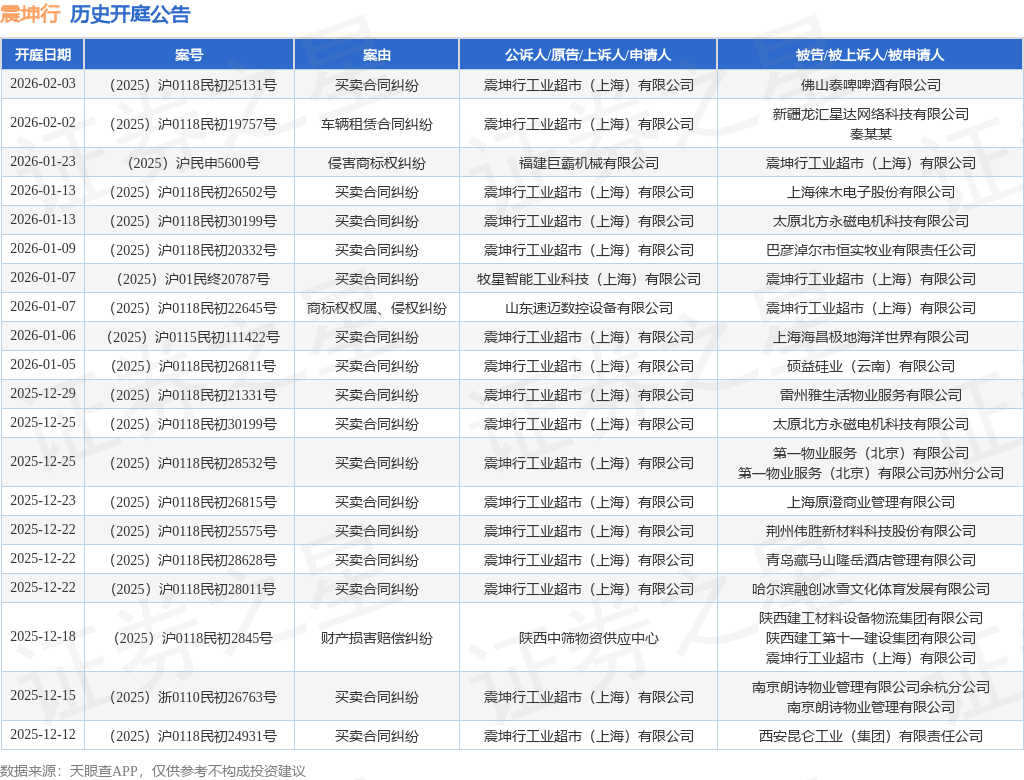The height and width of the screenshot is (780, 1024).
Task: Click the date 2026-02-03
Action: point(42,84)
